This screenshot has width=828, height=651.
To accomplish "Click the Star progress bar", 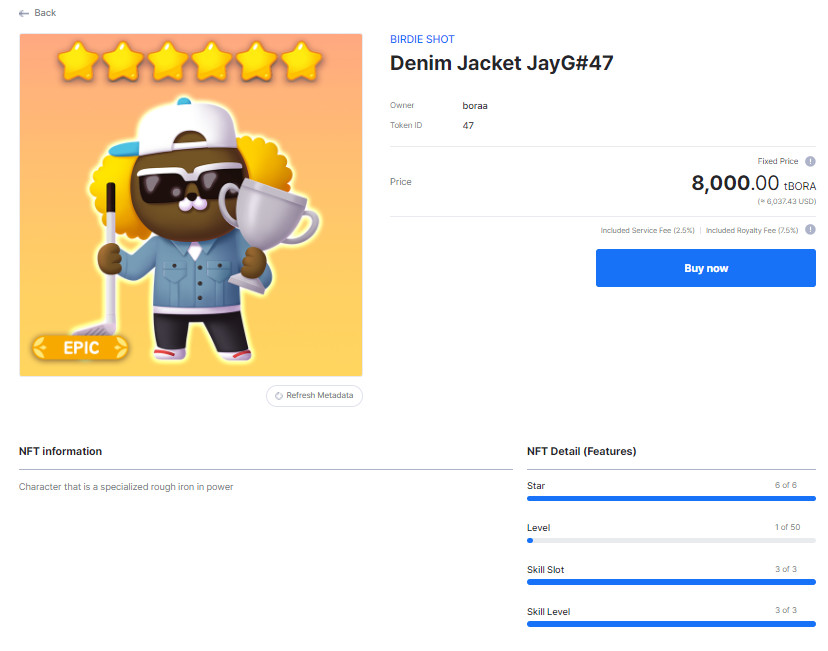I will (x=671, y=498).
